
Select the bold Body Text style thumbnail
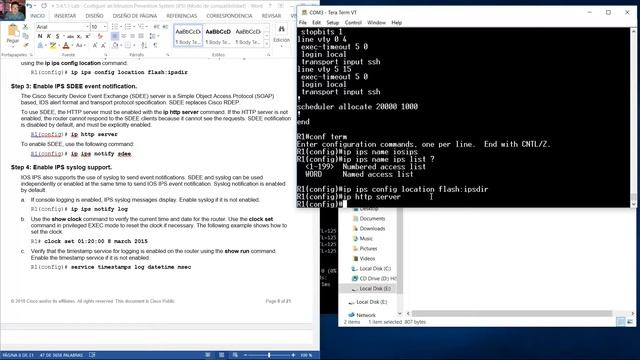pyautogui.click(x=218, y=36)
